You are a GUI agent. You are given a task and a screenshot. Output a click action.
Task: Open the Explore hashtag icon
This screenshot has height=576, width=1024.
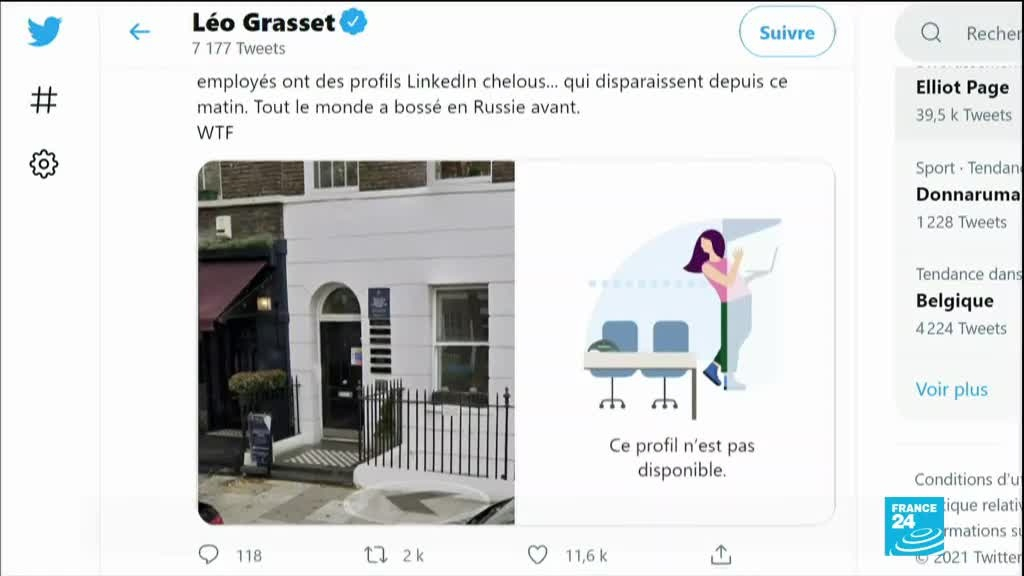pyautogui.click(x=44, y=100)
